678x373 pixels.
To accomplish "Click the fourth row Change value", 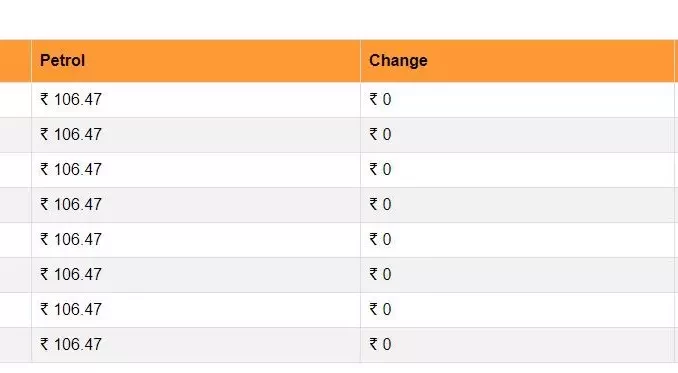I will (x=381, y=204).
